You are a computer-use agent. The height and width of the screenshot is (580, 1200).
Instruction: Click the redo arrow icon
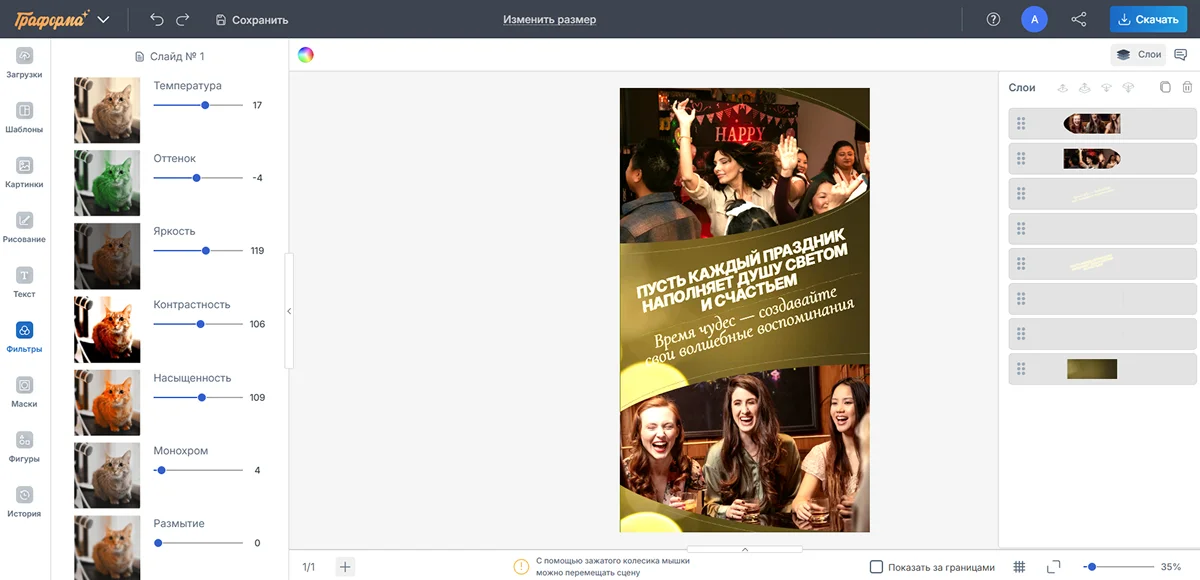pos(182,19)
